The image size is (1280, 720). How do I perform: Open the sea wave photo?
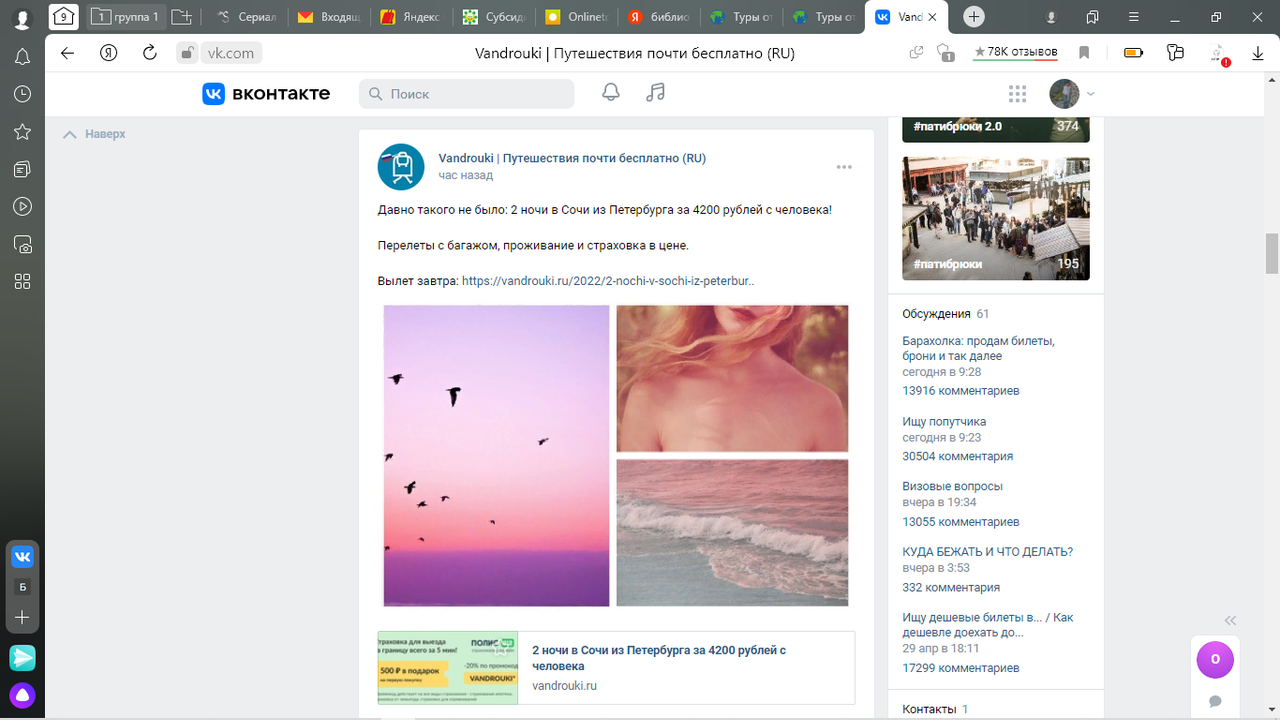(x=732, y=532)
